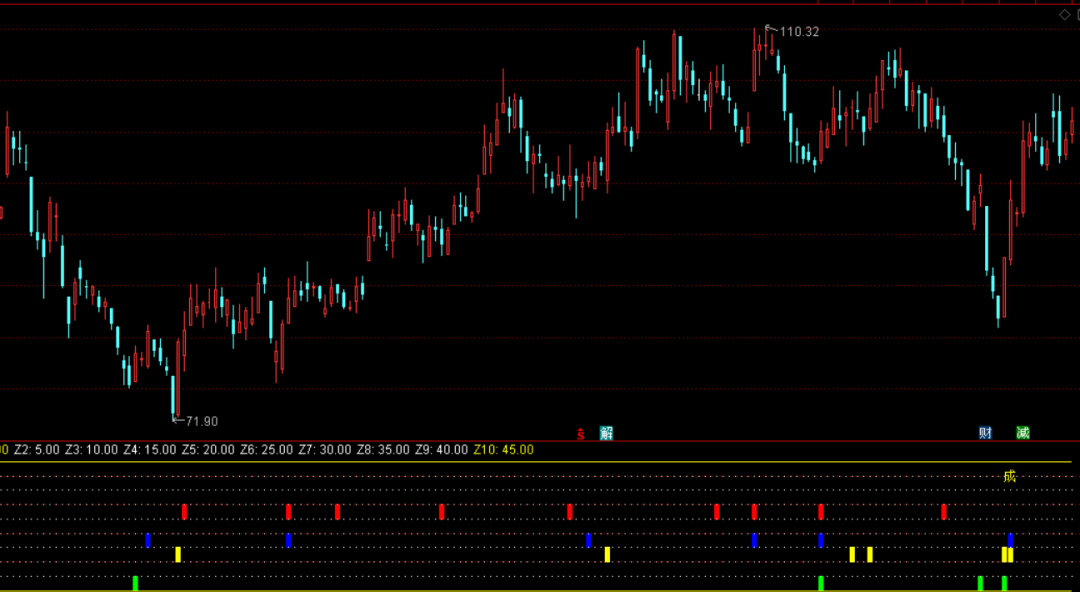Click the leftmost yellow signal marker
Screen dimensions: 1080x592
pyautogui.click(x=178, y=554)
